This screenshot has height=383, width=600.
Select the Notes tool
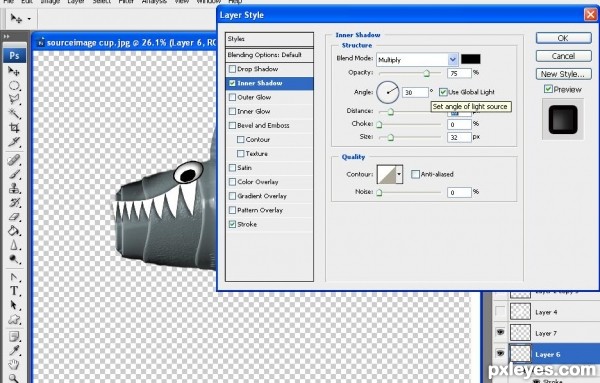coord(14,337)
